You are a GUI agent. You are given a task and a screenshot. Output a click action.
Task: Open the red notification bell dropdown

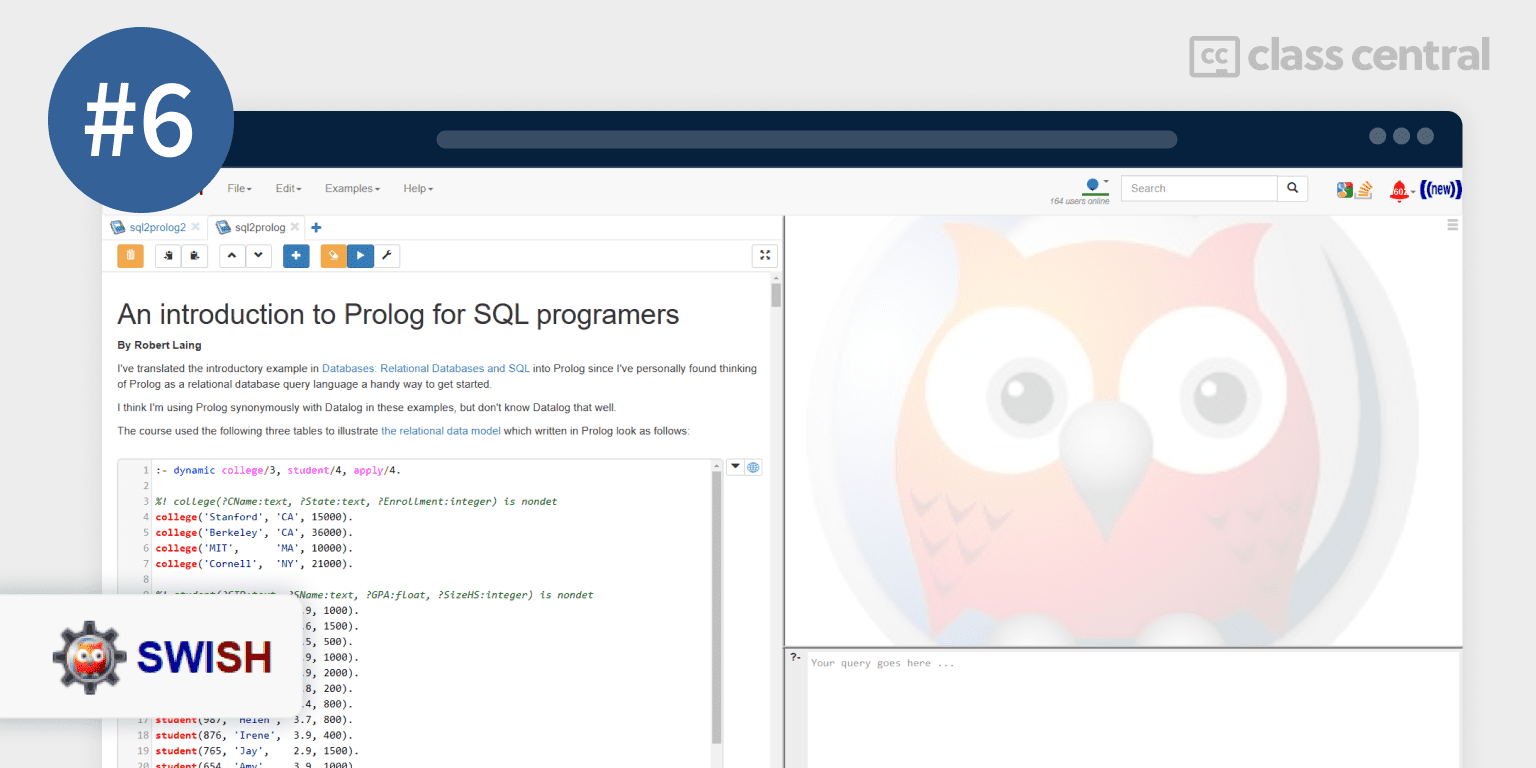[x=1400, y=190]
